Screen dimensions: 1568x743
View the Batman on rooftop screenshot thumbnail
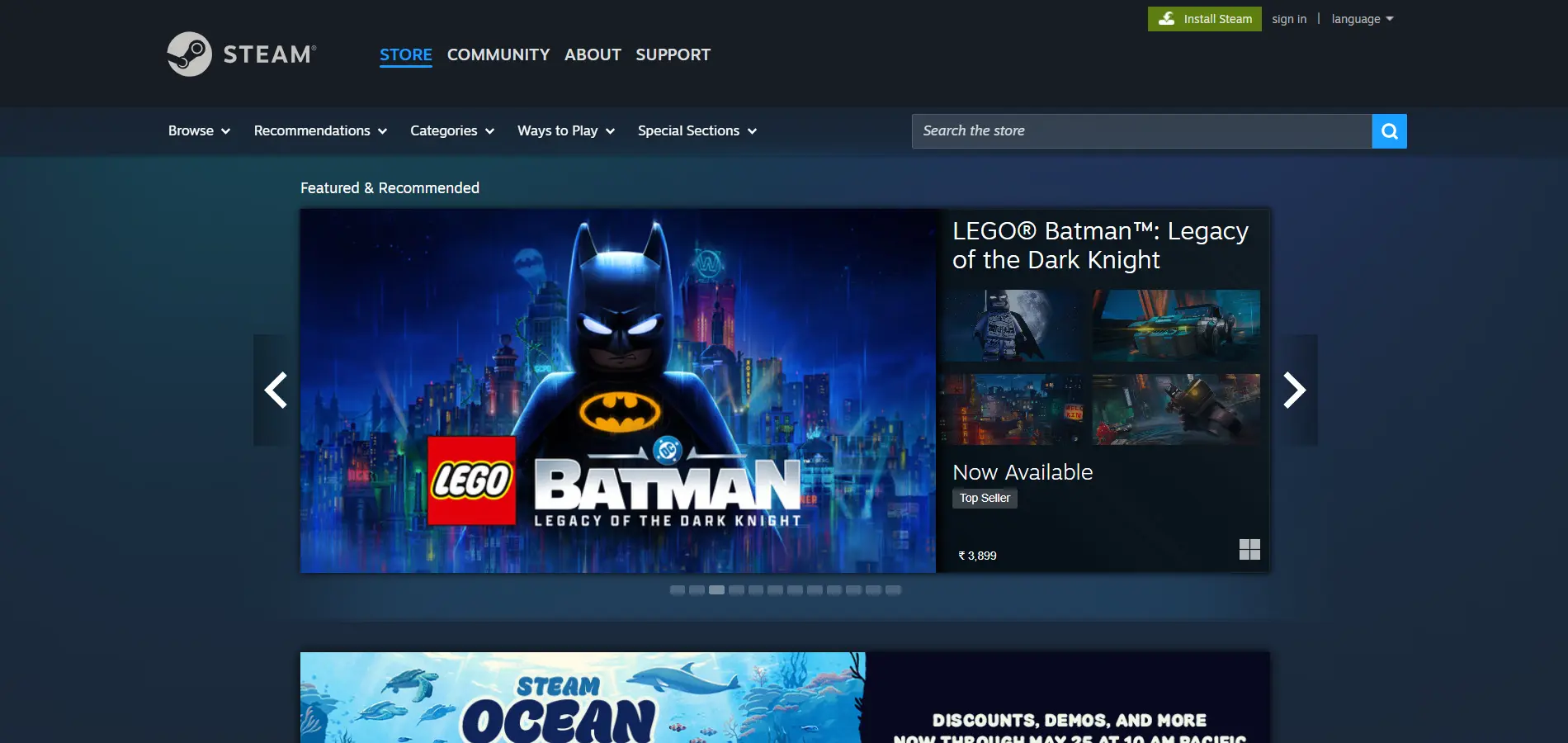click(1013, 325)
